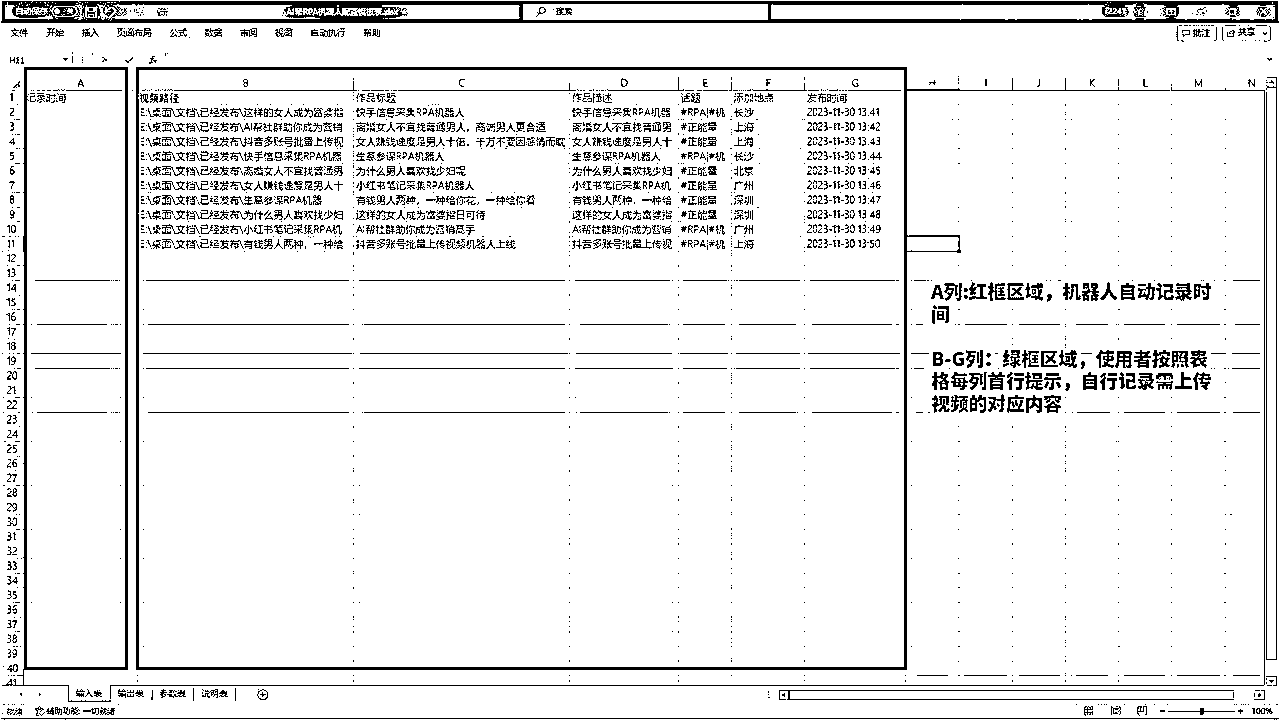Open the 审阅 ribbon tab
The width and height of the screenshot is (1280, 720).
pyautogui.click(x=248, y=33)
